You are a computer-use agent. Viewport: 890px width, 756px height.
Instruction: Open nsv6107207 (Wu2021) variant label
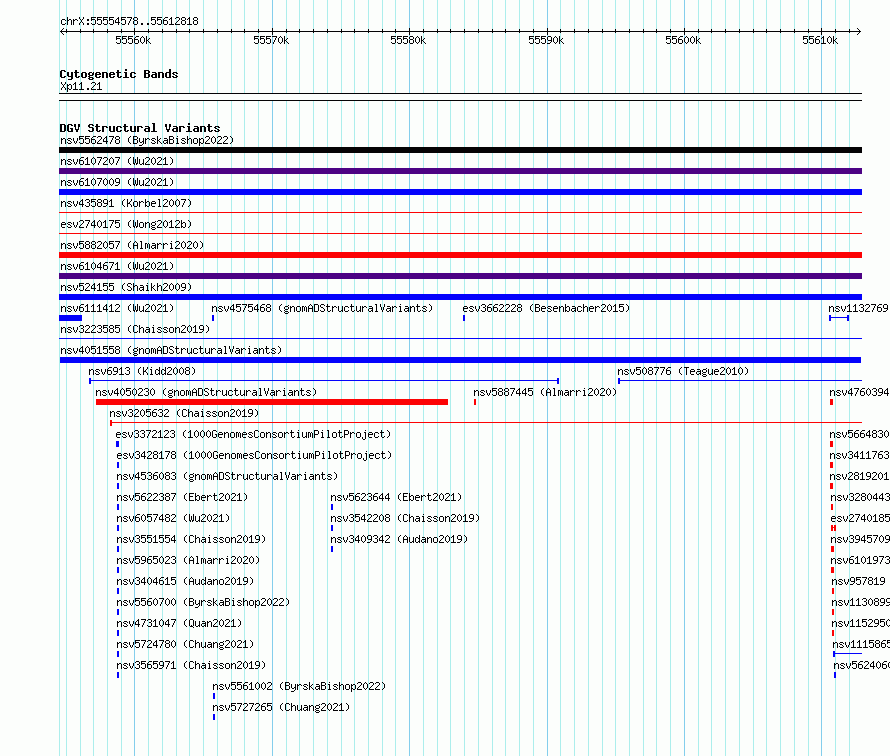point(117,161)
